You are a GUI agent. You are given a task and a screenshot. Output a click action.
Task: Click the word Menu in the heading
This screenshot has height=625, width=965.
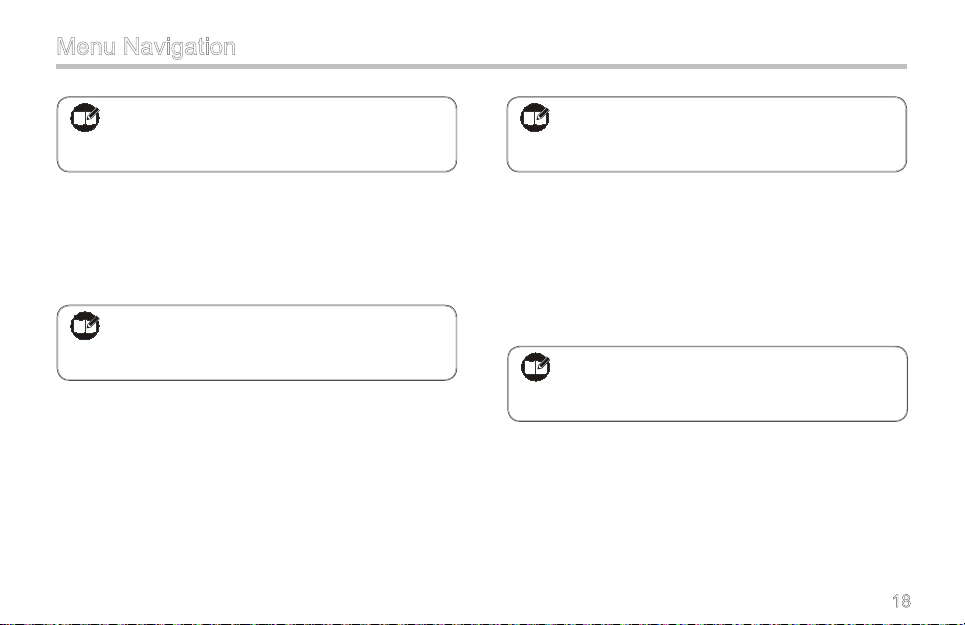[x=86, y=47]
